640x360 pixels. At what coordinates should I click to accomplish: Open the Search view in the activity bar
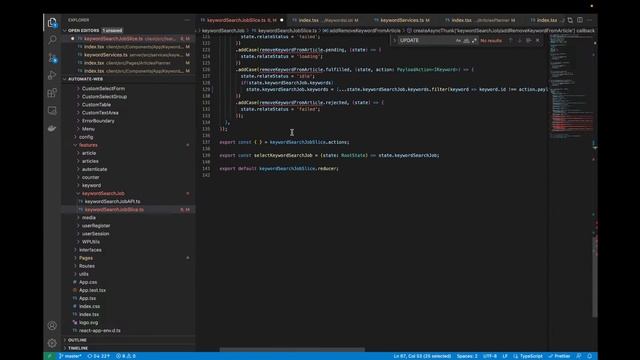[x=52, y=40]
